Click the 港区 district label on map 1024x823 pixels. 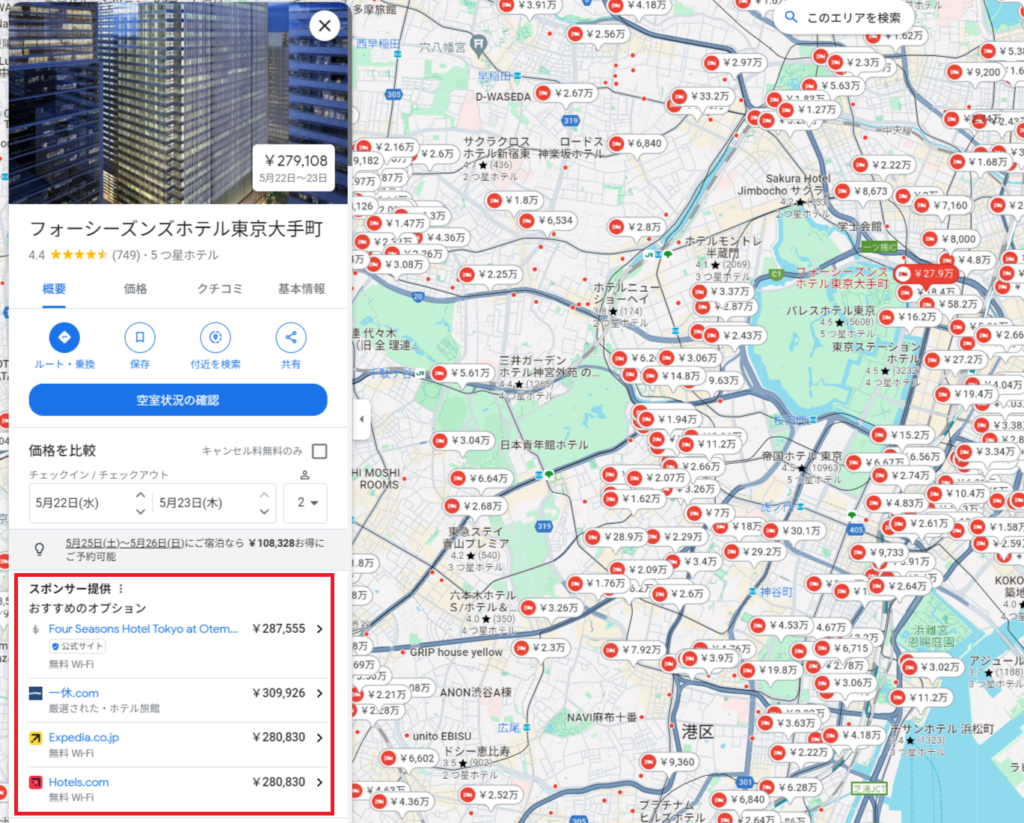pyautogui.click(x=697, y=732)
